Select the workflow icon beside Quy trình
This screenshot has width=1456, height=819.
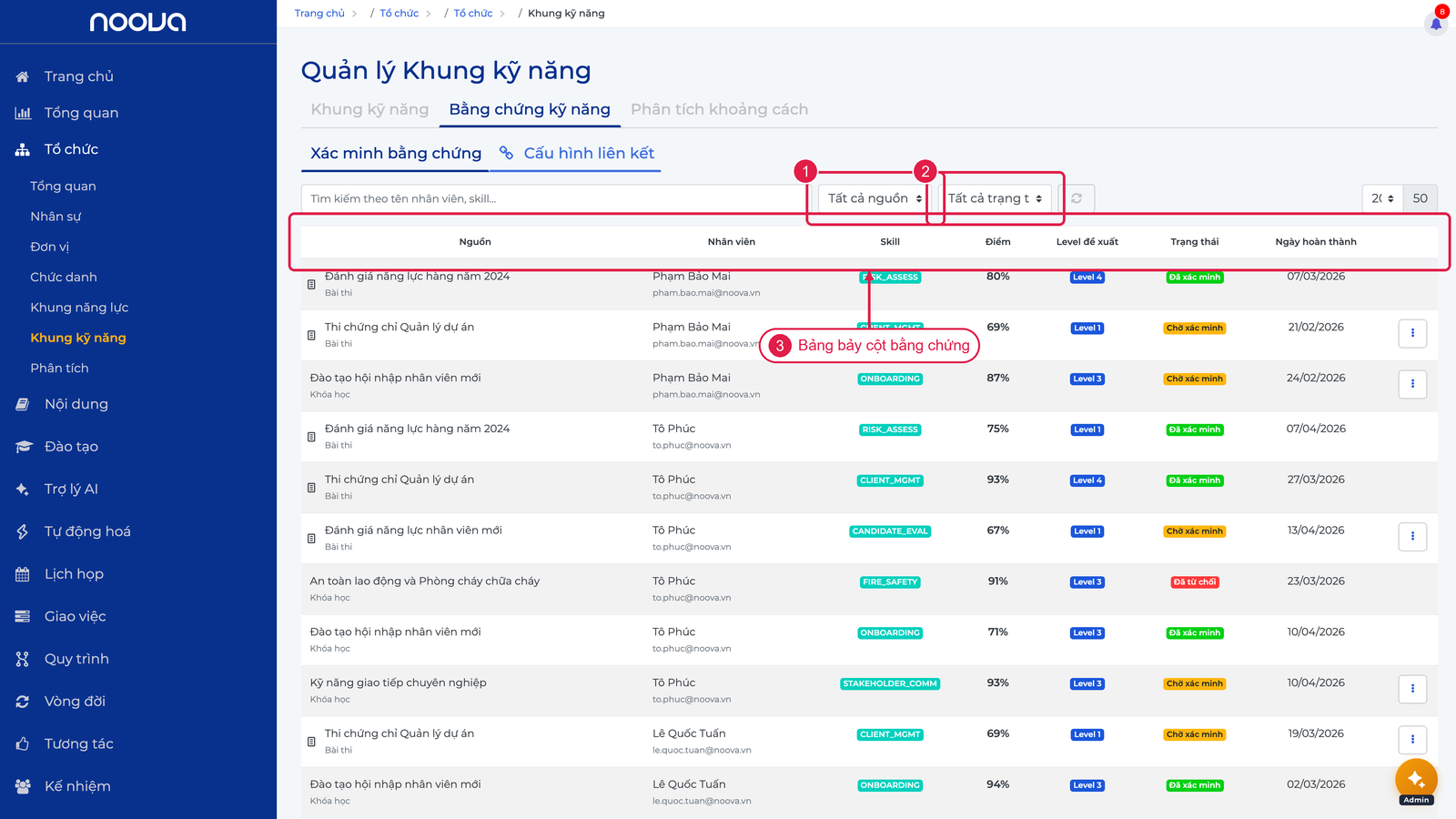pos(23,659)
